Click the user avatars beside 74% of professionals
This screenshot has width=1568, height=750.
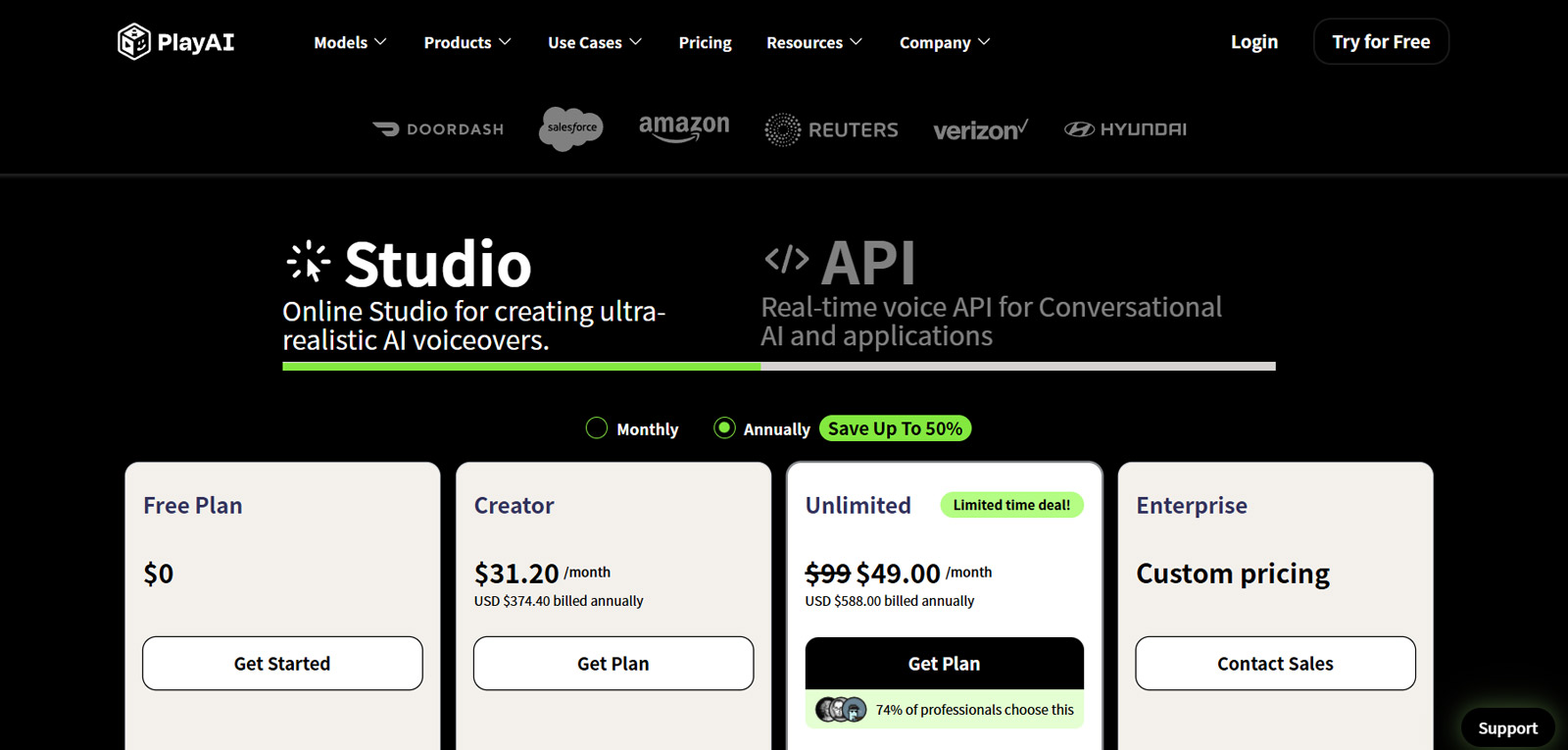coord(841,709)
